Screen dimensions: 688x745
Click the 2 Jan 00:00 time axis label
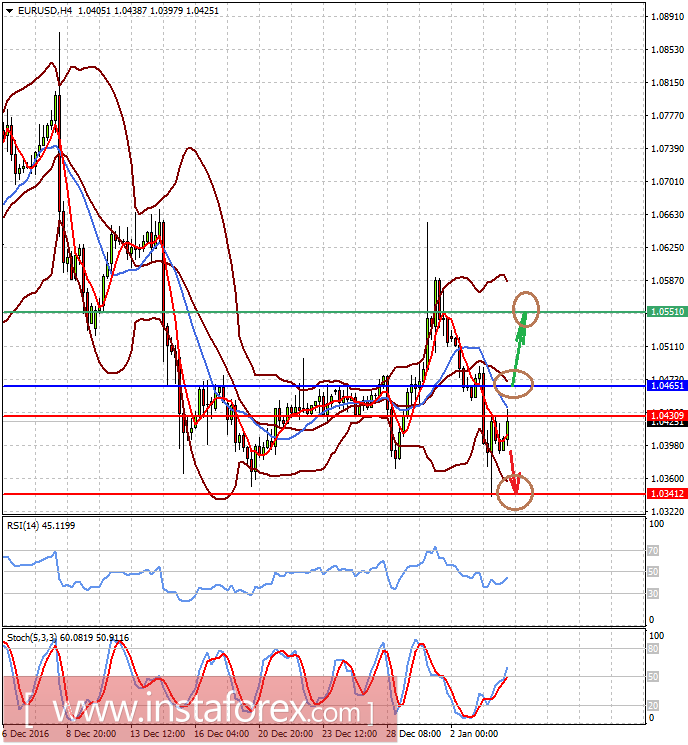coord(474,734)
